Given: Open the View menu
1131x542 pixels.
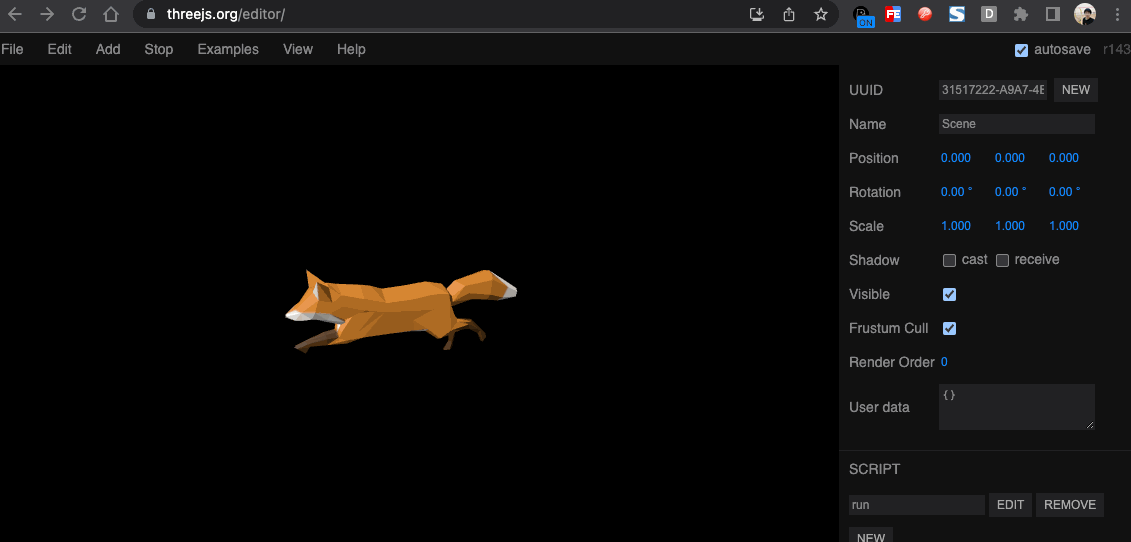Looking at the screenshot, I should point(298,49).
